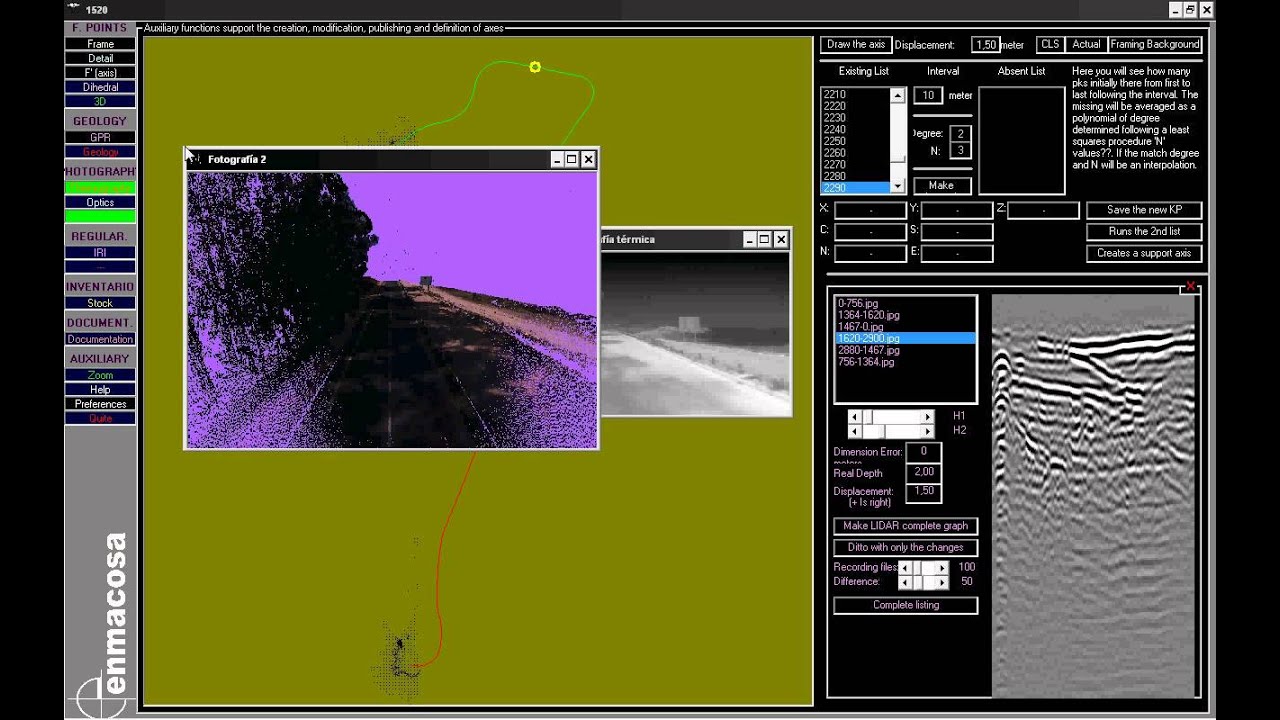Click the C: value field
1280x720 pixels.
870,231
